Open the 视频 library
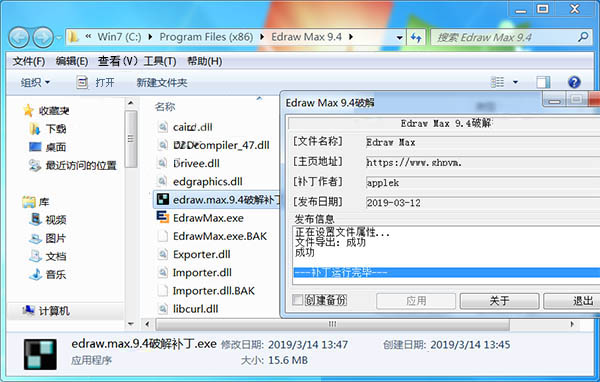 pos(56,220)
